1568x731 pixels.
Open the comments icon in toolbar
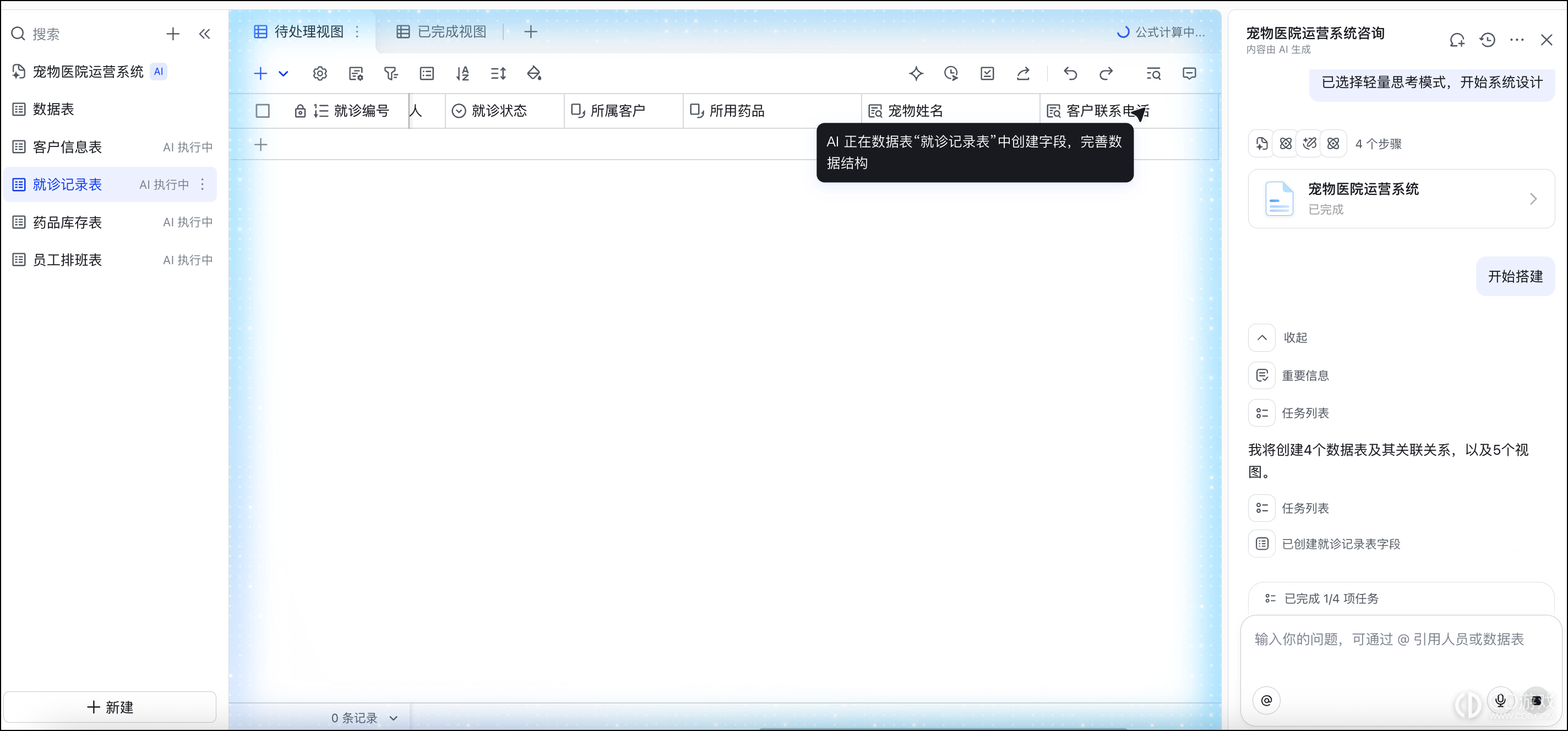[x=1189, y=74]
